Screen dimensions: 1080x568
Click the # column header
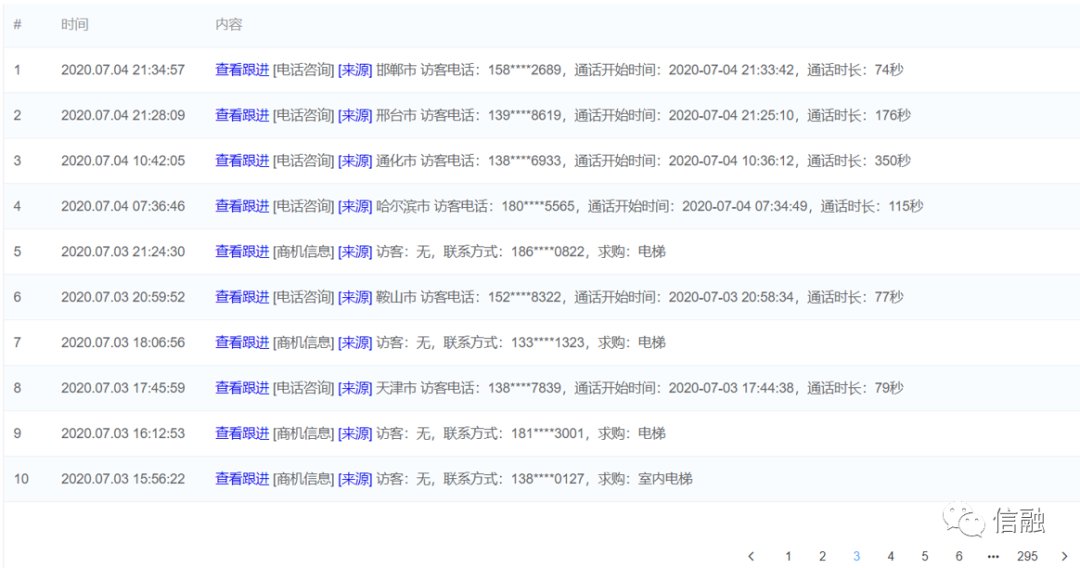coord(17,24)
